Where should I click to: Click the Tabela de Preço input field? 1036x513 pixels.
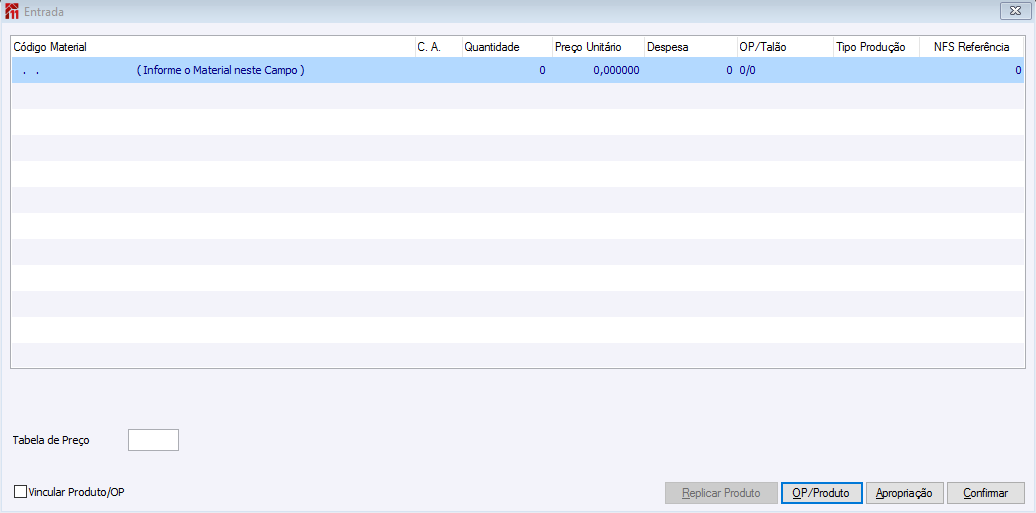click(153, 440)
